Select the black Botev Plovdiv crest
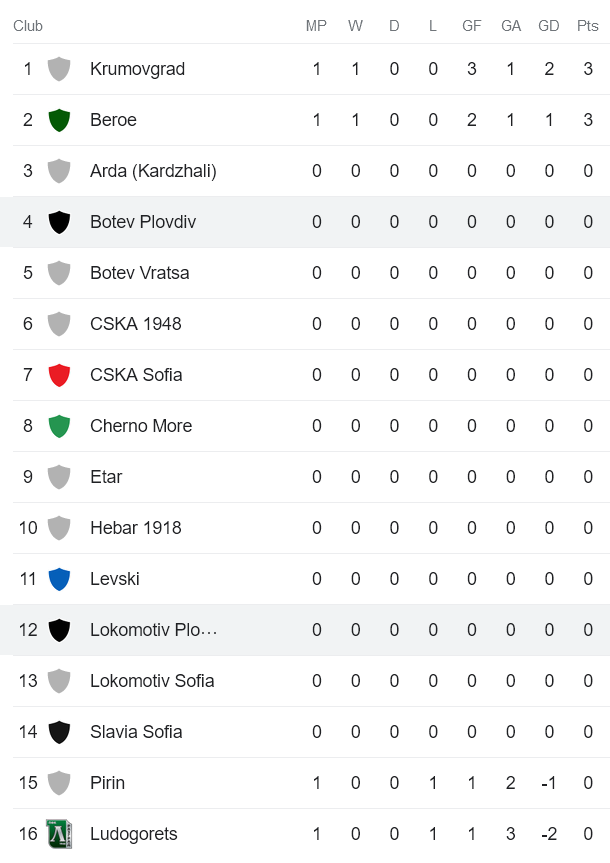 click(x=59, y=222)
